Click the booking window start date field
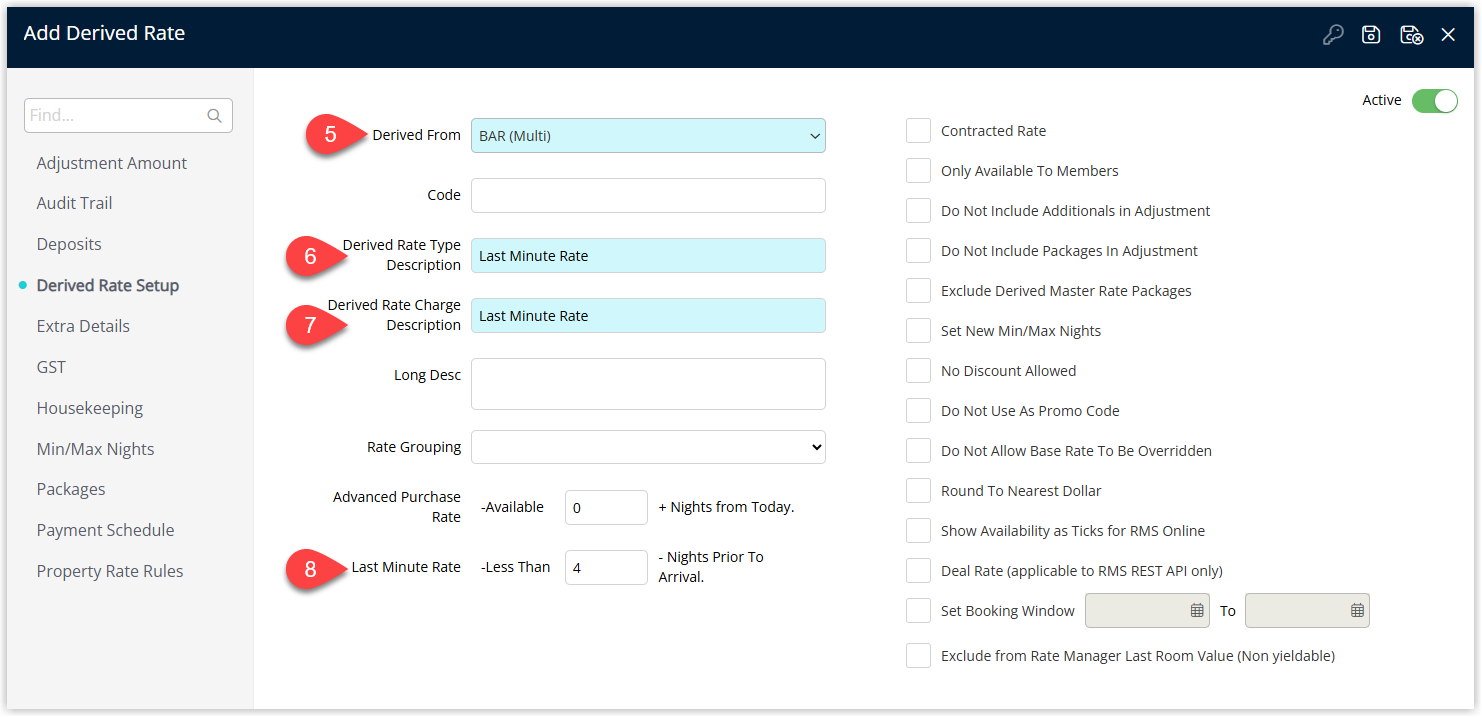 (x=1148, y=610)
